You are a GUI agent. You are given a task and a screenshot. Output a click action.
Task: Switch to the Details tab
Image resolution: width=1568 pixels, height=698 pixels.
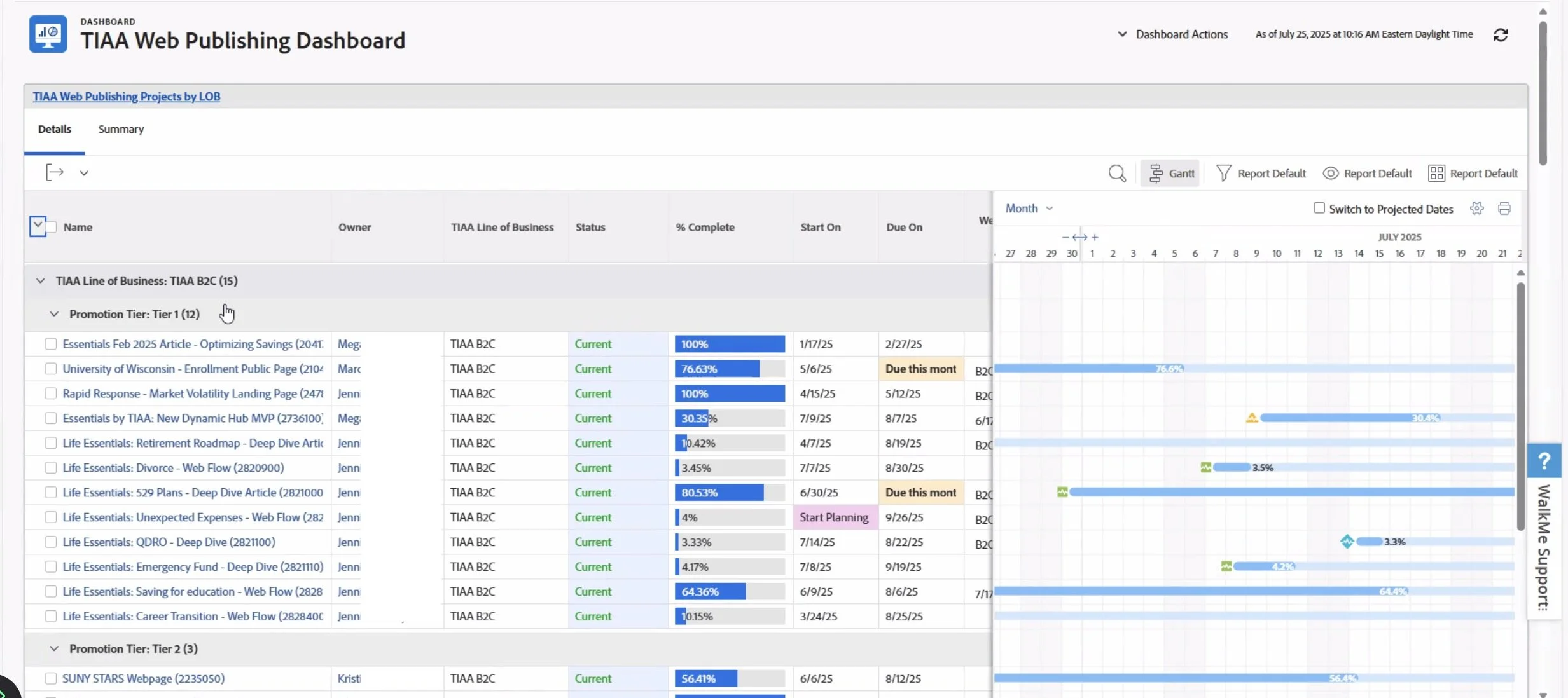click(55, 129)
